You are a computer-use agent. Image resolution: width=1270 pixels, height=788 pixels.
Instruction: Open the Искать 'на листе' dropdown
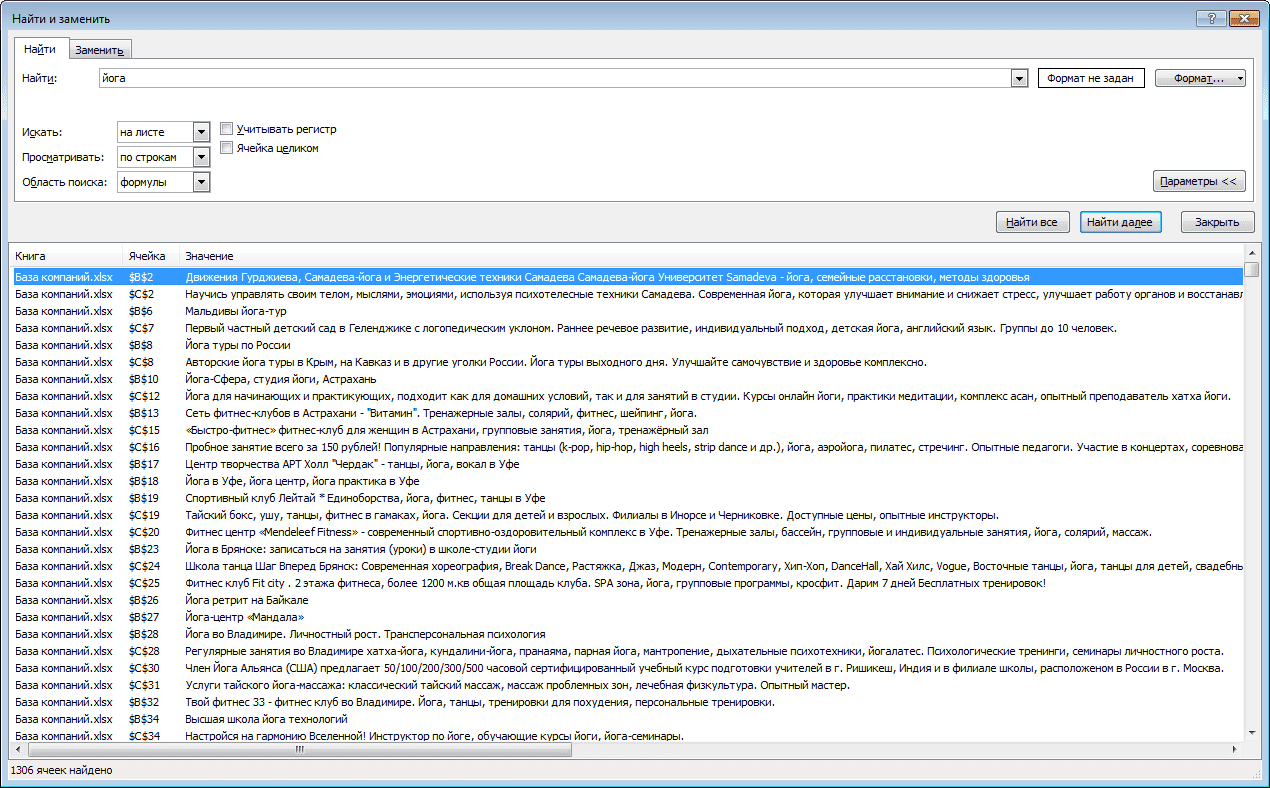(x=201, y=132)
